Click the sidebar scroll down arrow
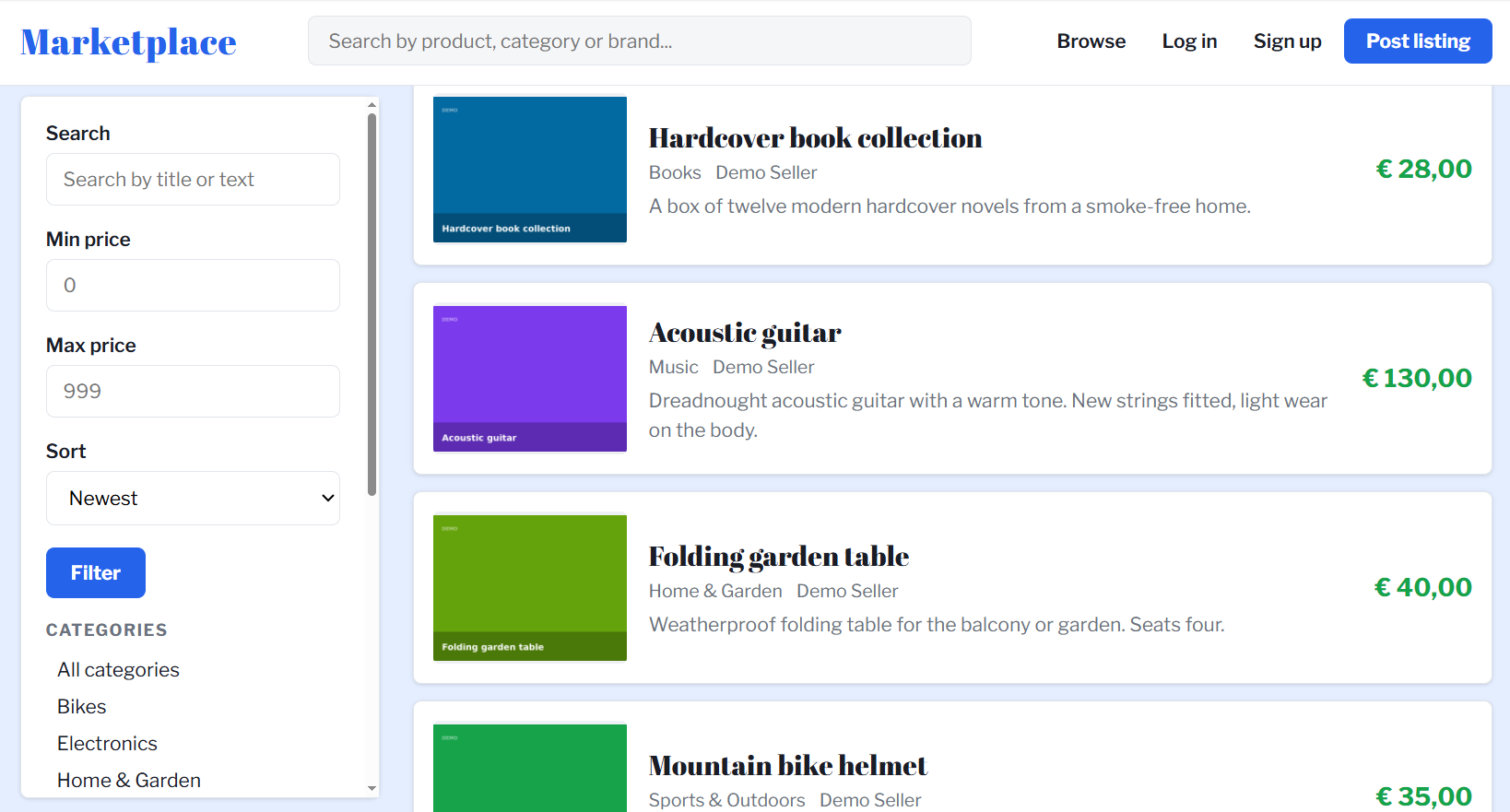The image size is (1510, 812). click(372, 789)
